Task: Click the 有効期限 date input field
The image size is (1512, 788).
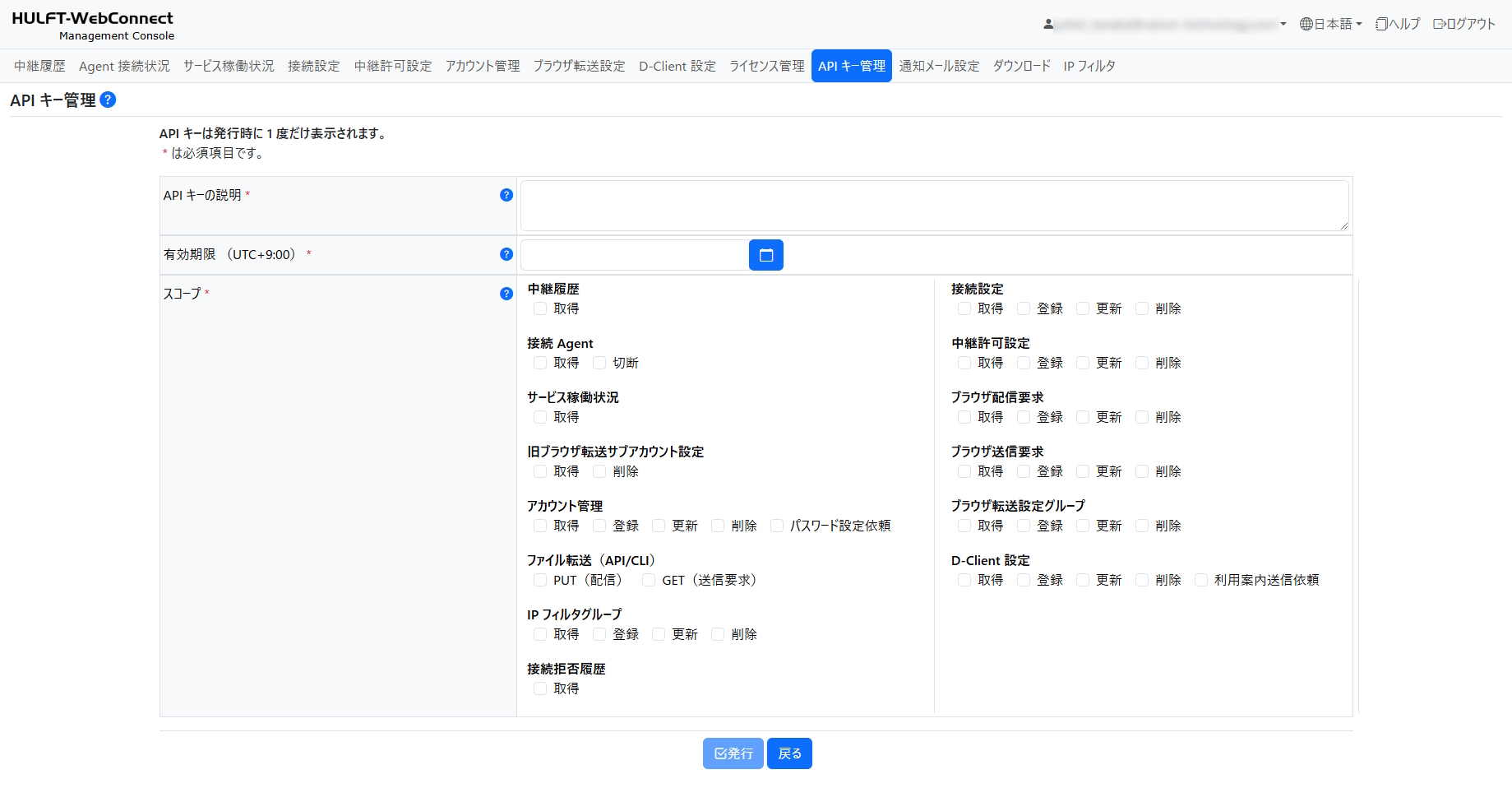Action: coord(635,255)
